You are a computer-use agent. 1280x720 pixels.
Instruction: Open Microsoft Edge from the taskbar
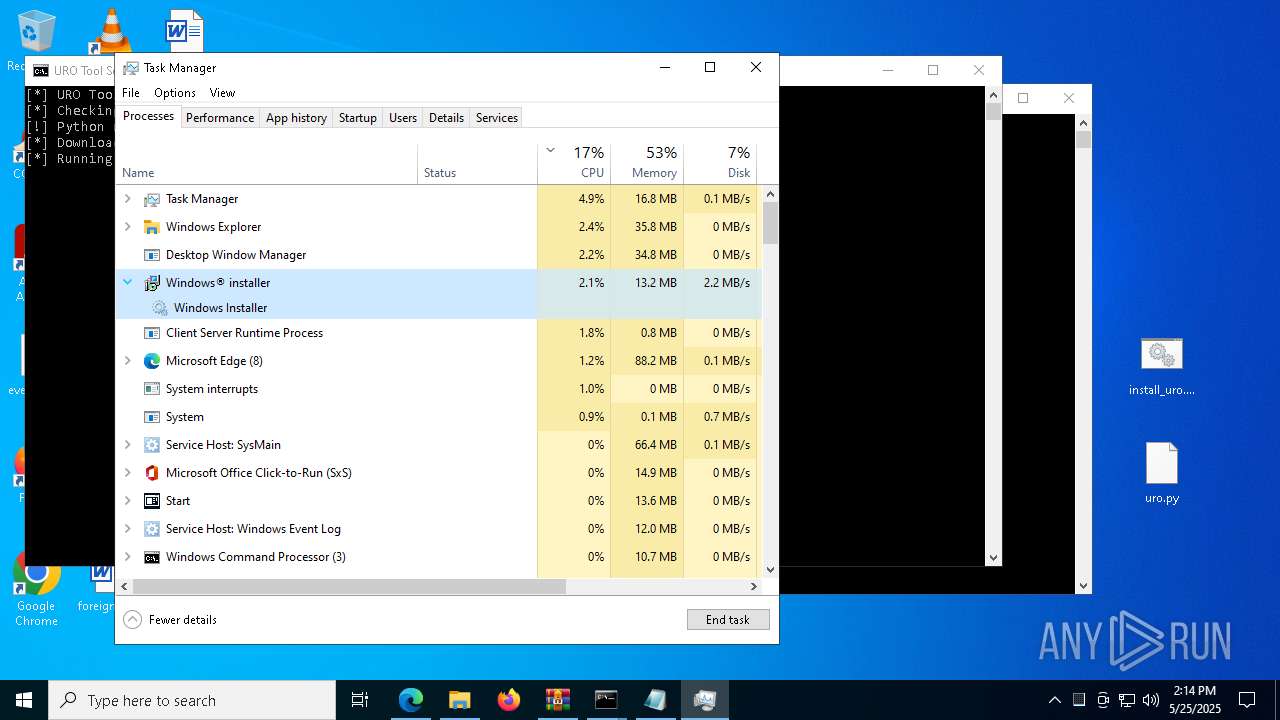coord(411,700)
